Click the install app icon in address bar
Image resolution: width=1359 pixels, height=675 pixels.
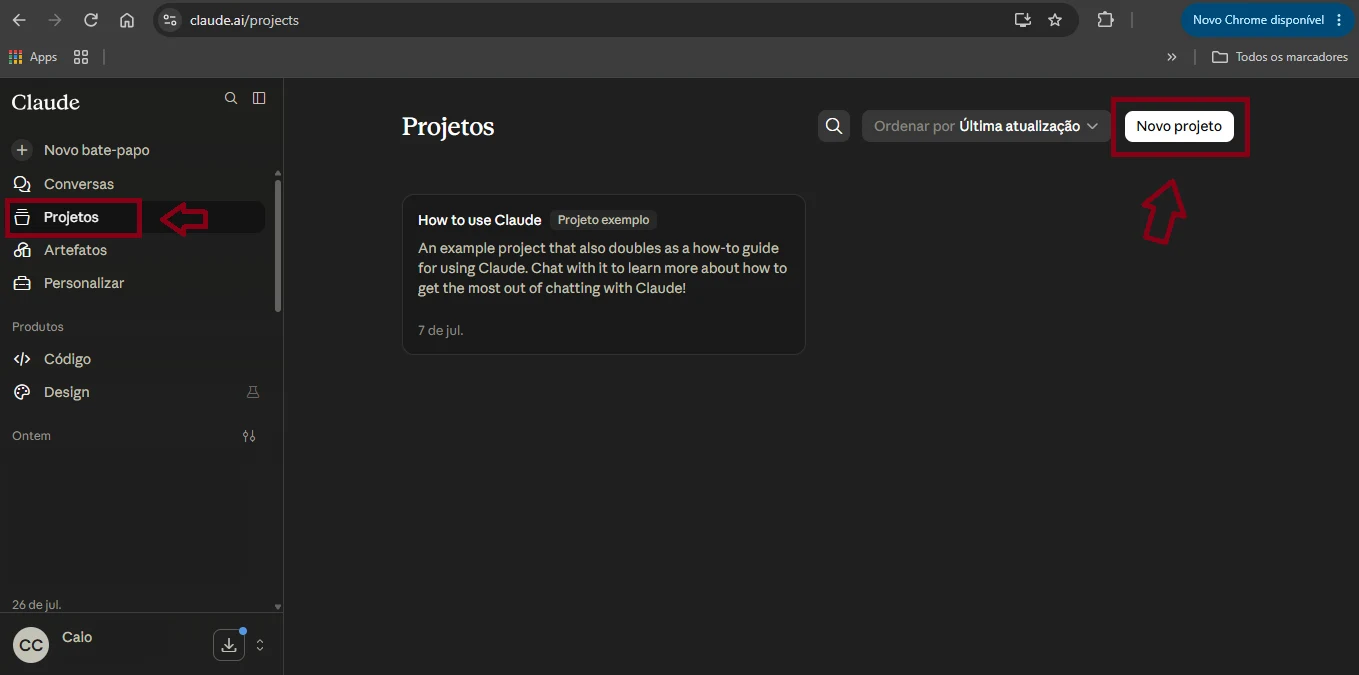coord(1022,20)
